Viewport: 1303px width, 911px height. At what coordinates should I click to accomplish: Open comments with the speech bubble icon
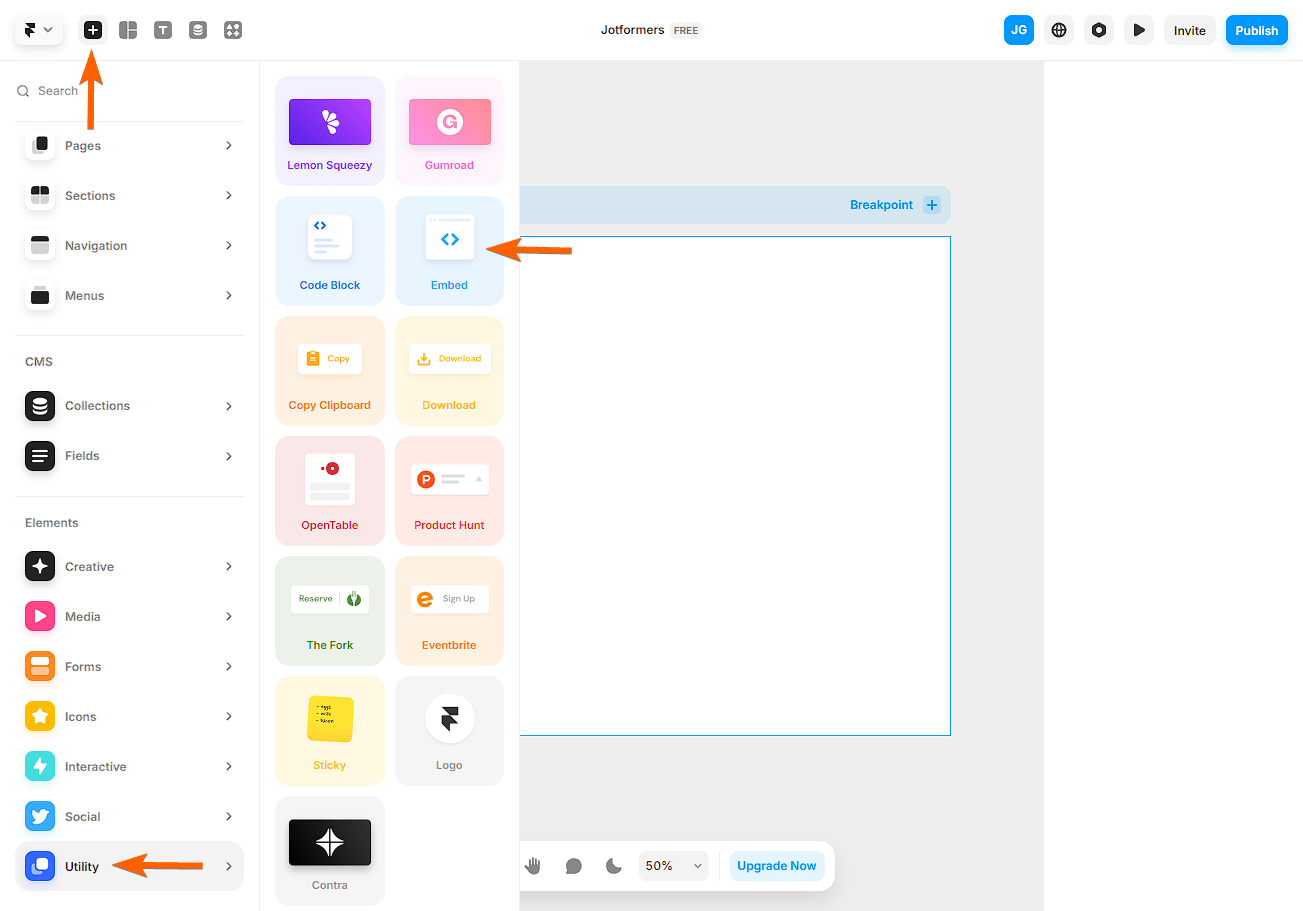click(x=573, y=866)
